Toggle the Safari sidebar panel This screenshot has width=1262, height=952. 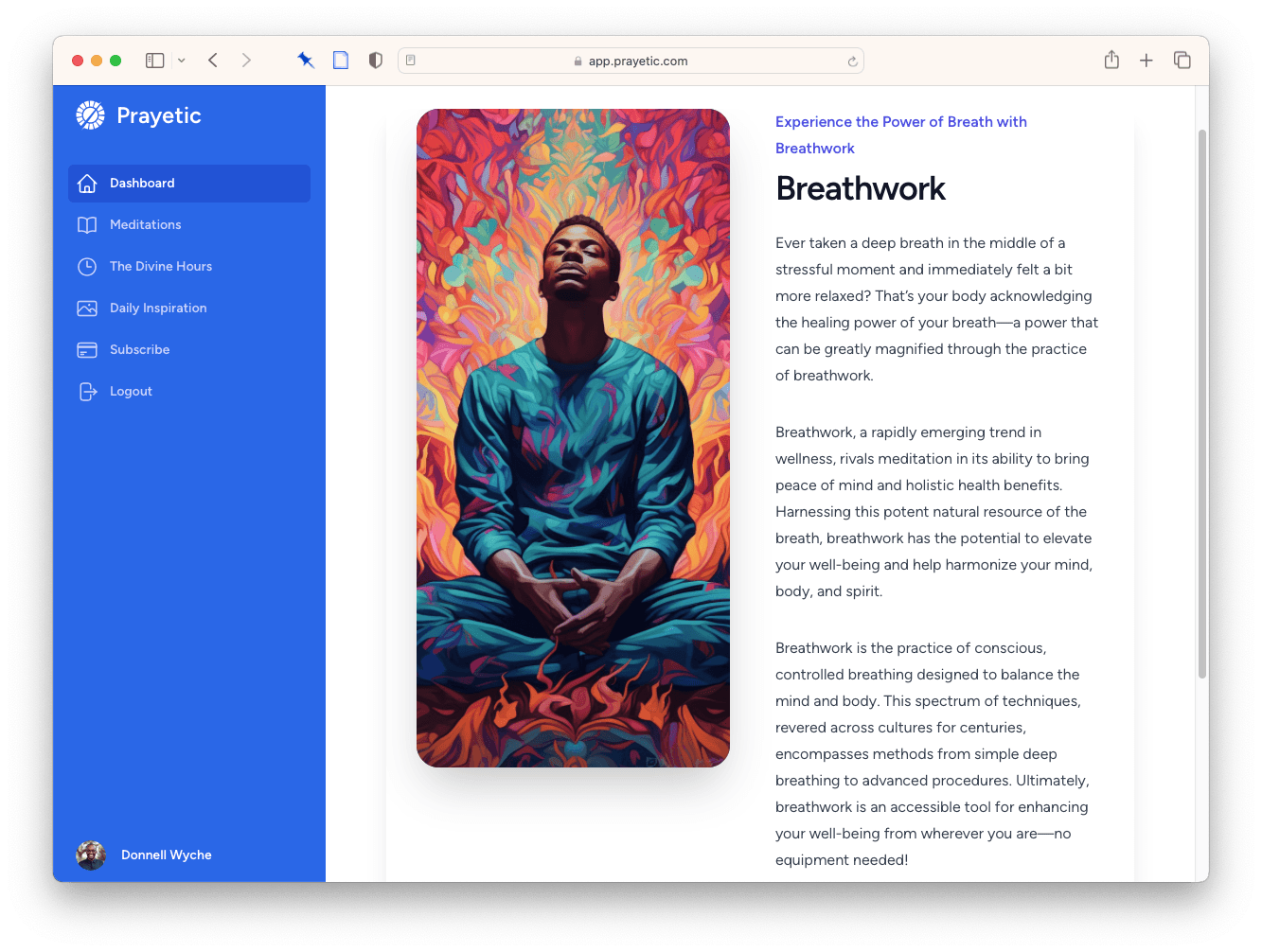pos(154,61)
